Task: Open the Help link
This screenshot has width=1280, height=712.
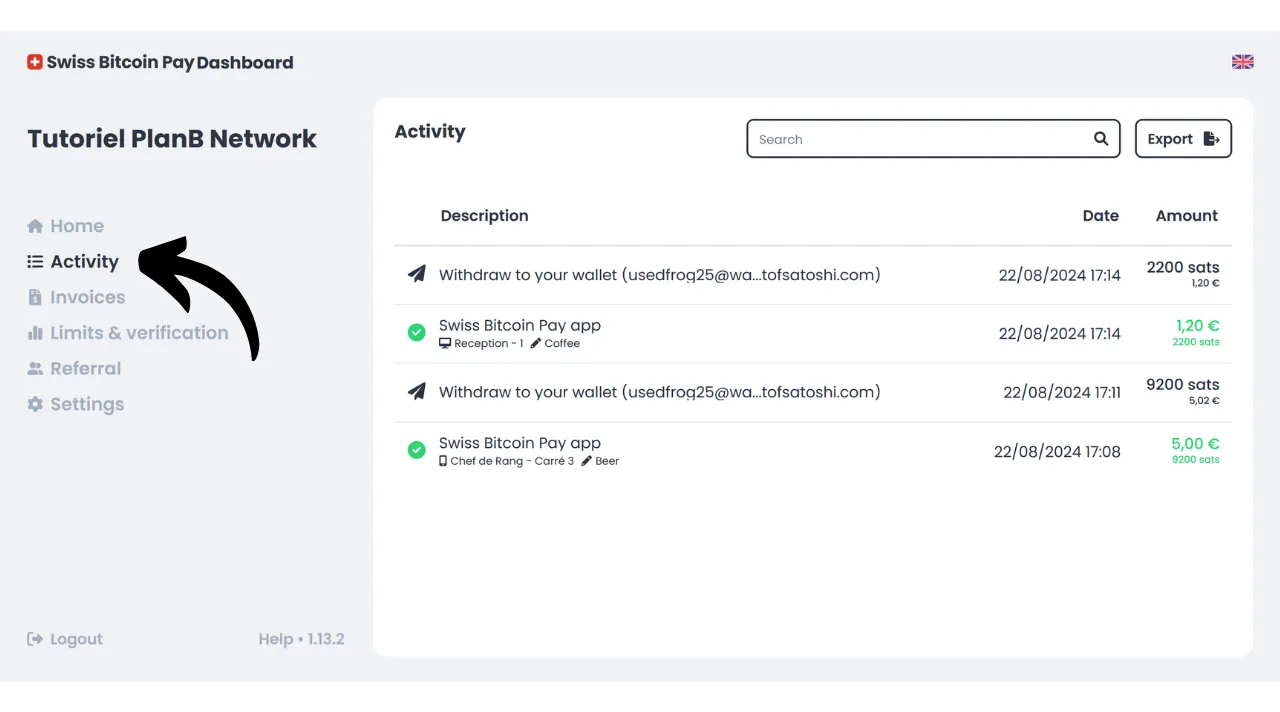Action: pyautogui.click(x=275, y=639)
